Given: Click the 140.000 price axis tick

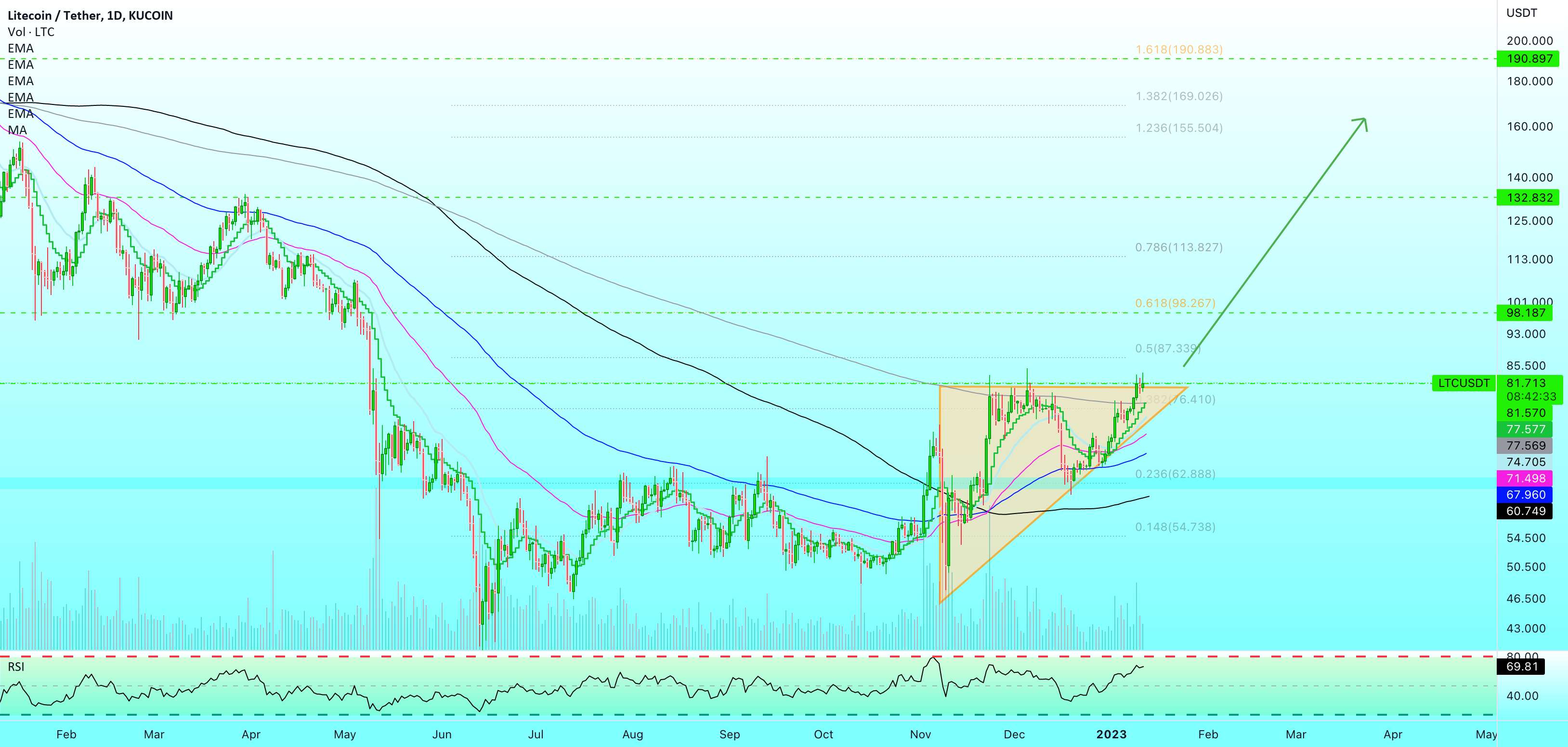Looking at the screenshot, I should point(1529,178).
